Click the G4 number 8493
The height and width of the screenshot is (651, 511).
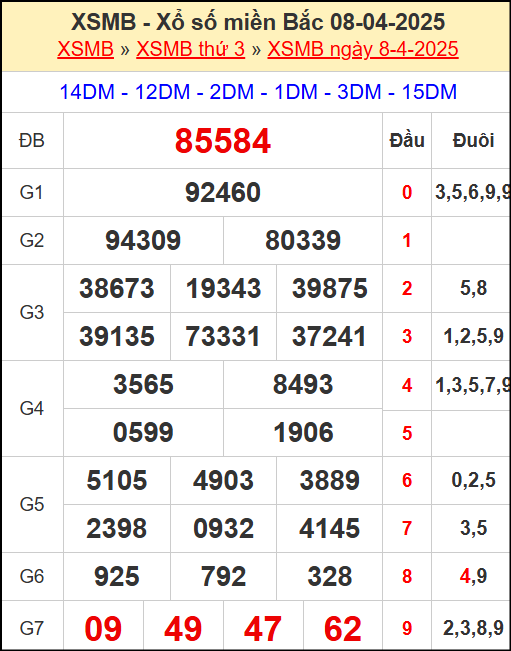(303, 384)
